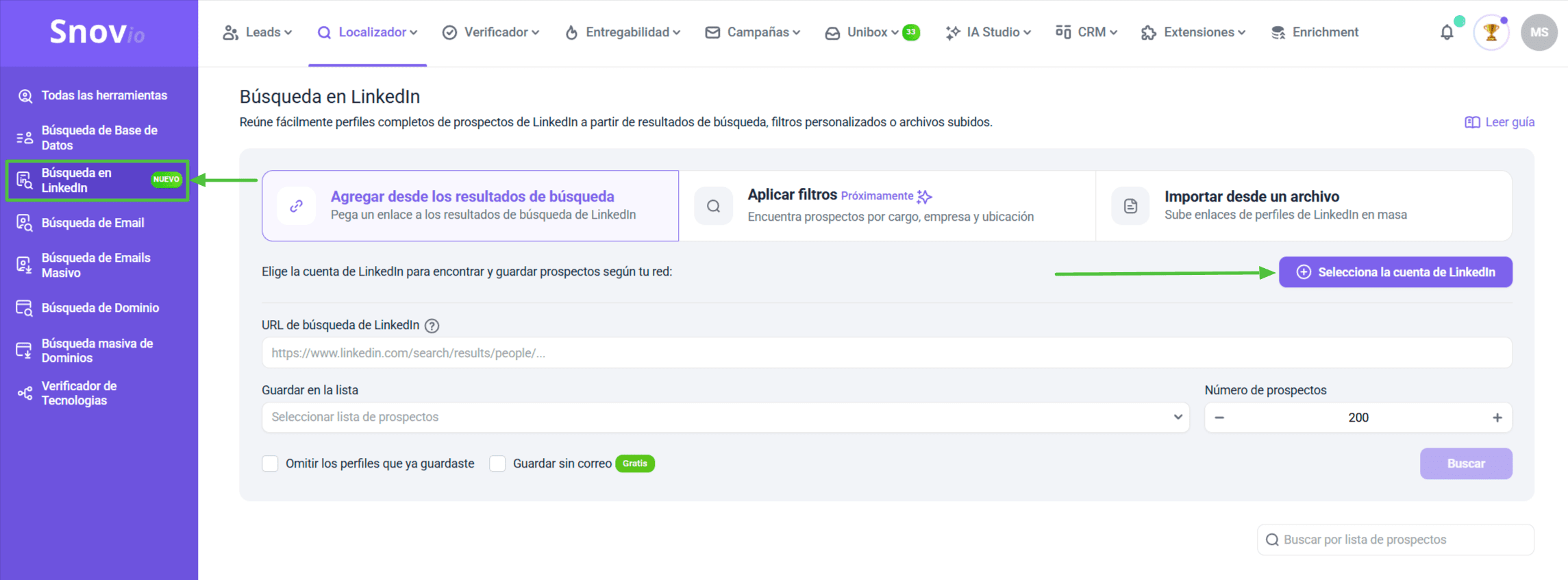Check Guardar sin correo box
This screenshot has height=580, width=1568.
tap(497, 463)
